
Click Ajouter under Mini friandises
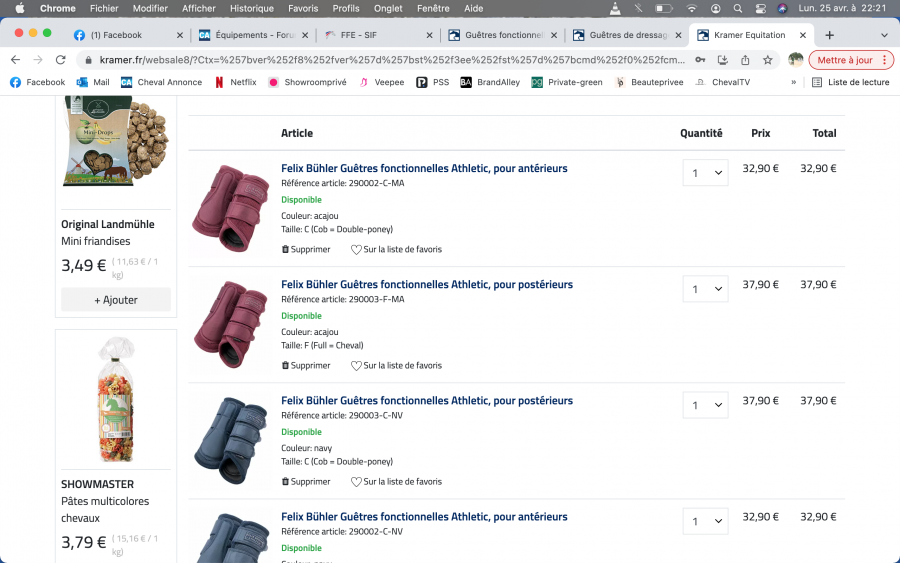pyautogui.click(x=116, y=299)
